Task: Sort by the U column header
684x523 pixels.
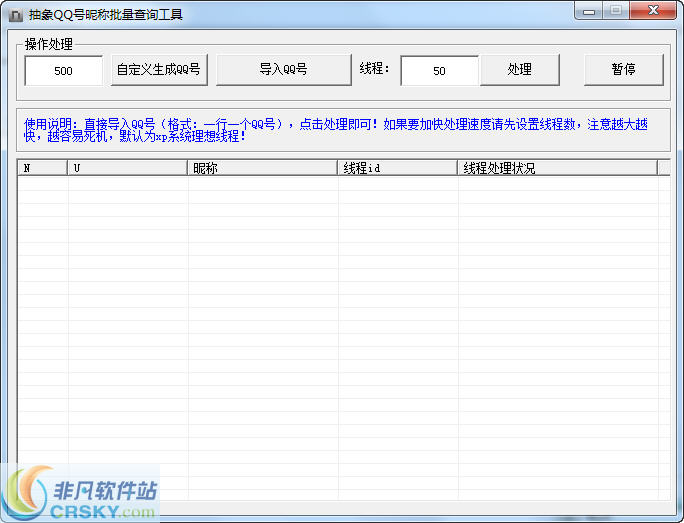Action: pos(127,168)
